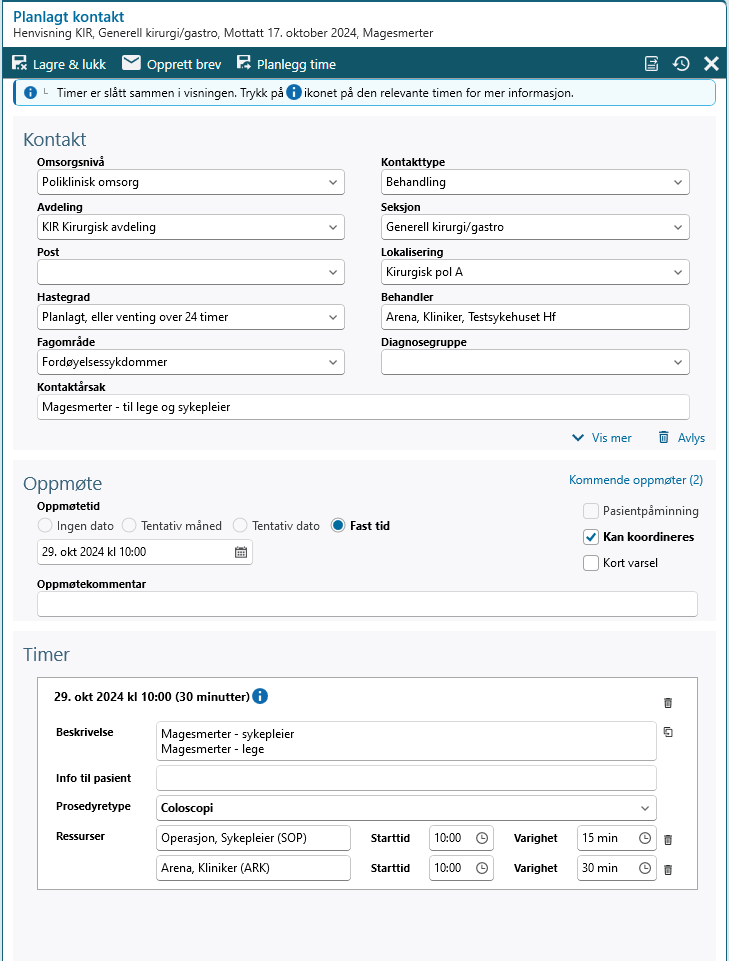
Task: Click the Oppmøtekommentar text field
Action: pos(367,604)
